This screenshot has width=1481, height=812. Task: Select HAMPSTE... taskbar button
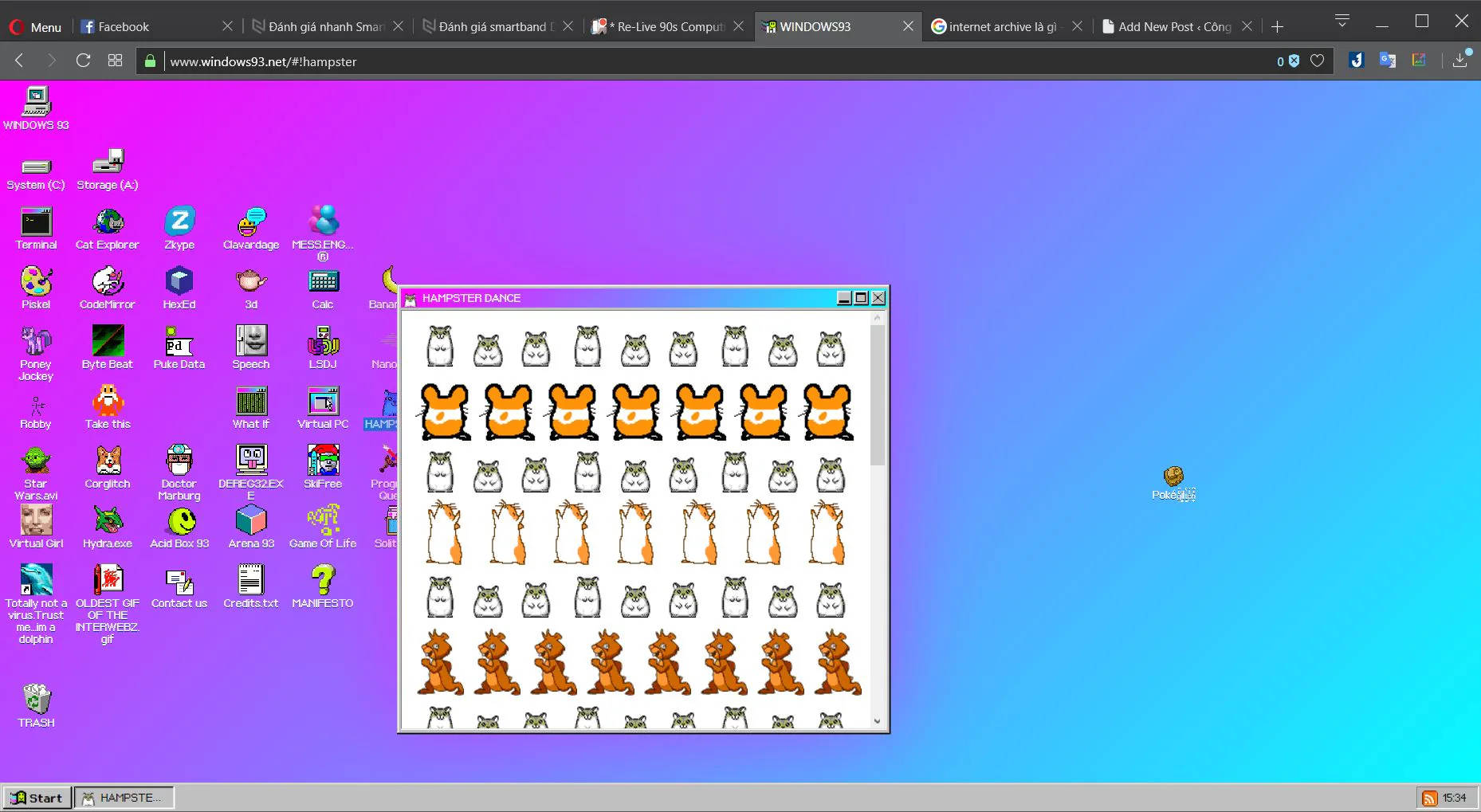pyautogui.click(x=124, y=798)
